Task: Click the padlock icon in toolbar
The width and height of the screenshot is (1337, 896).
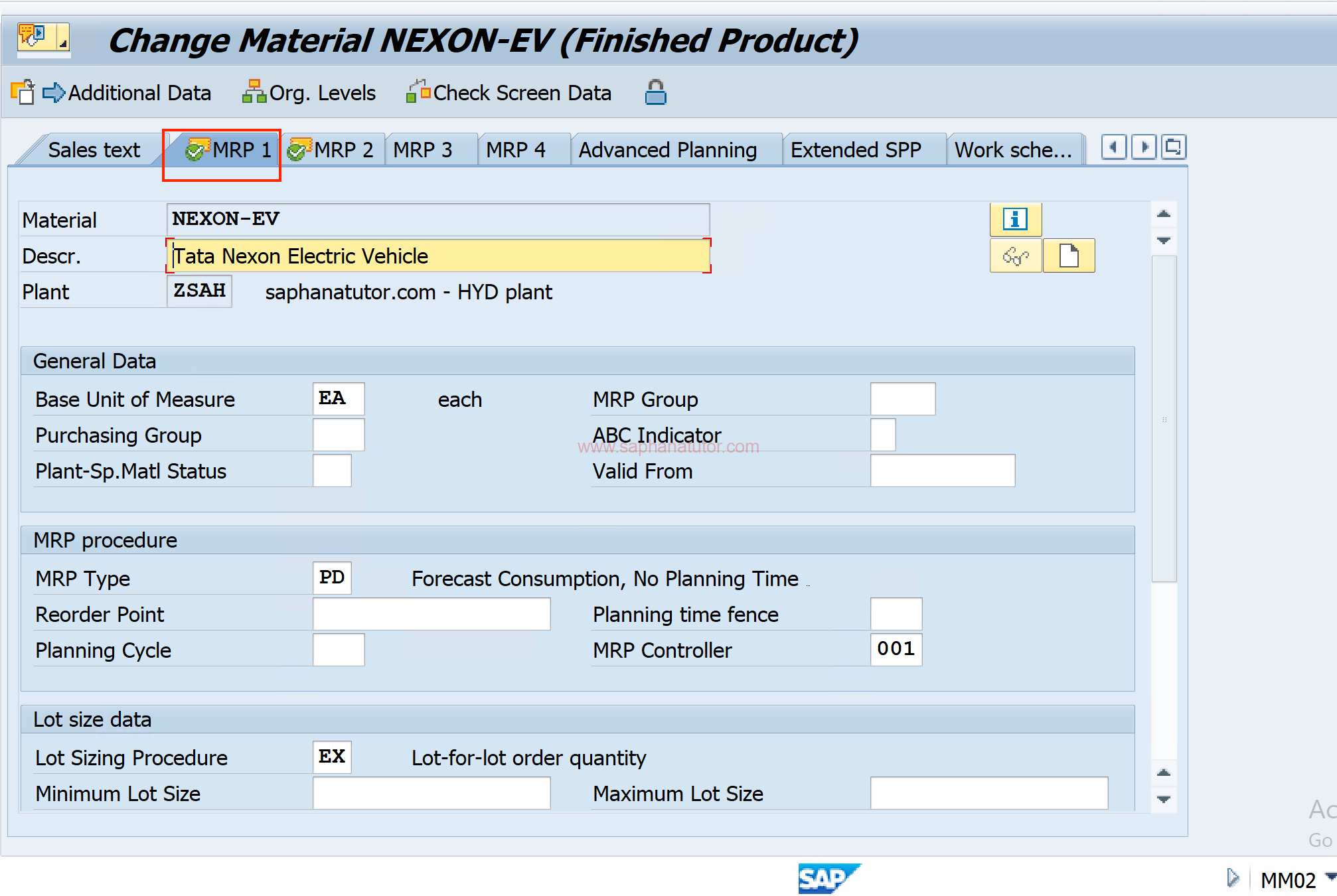Action: 655,93
